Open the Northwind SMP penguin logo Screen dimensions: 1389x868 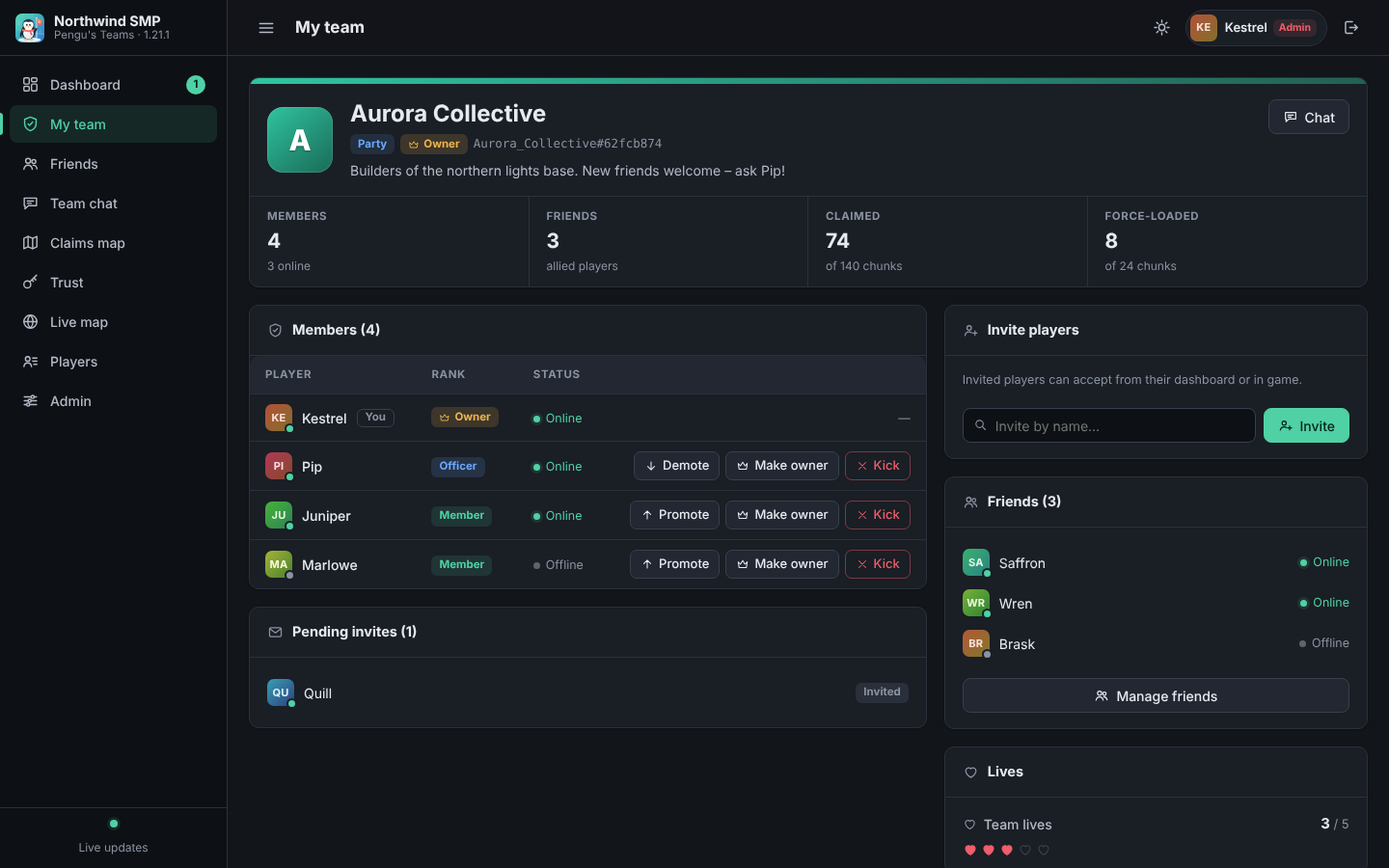(x=30, y=28)
